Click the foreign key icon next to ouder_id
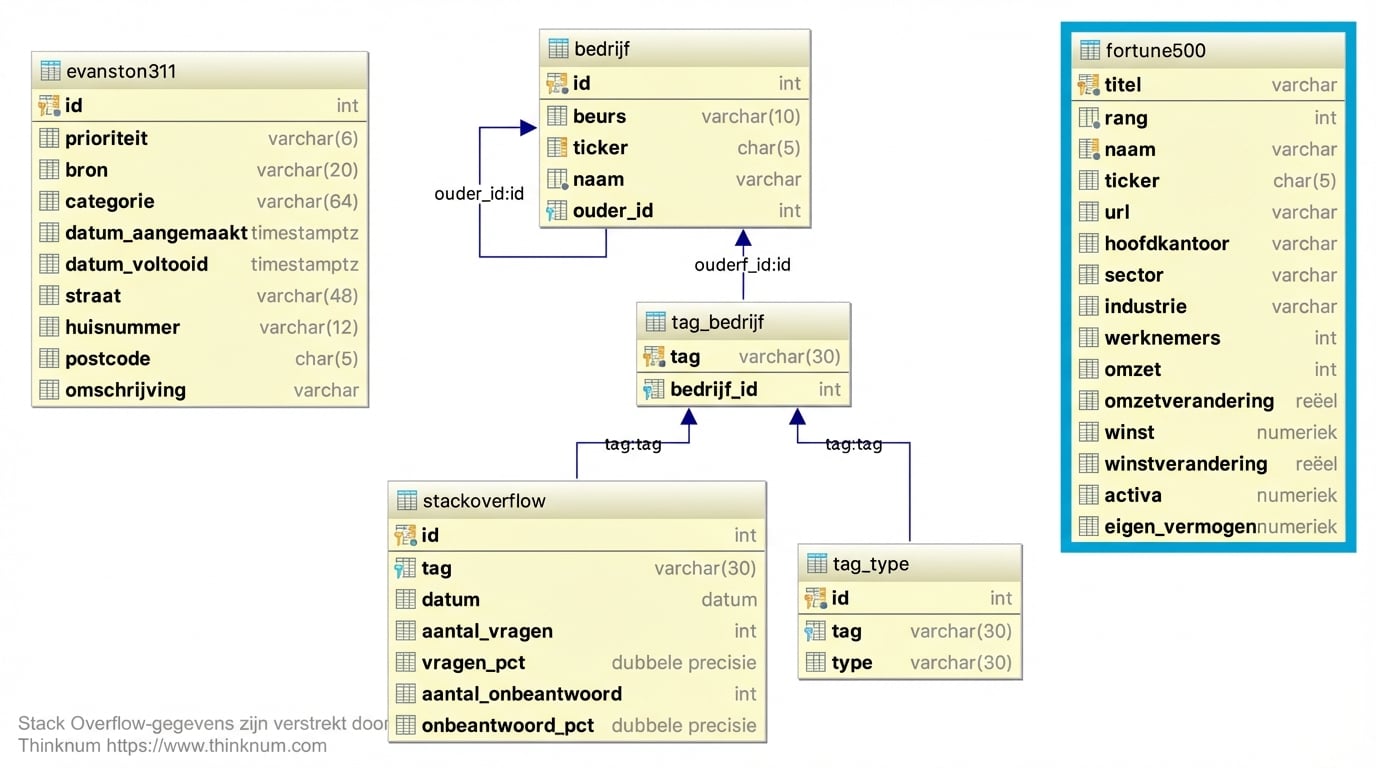 [557, 211]
